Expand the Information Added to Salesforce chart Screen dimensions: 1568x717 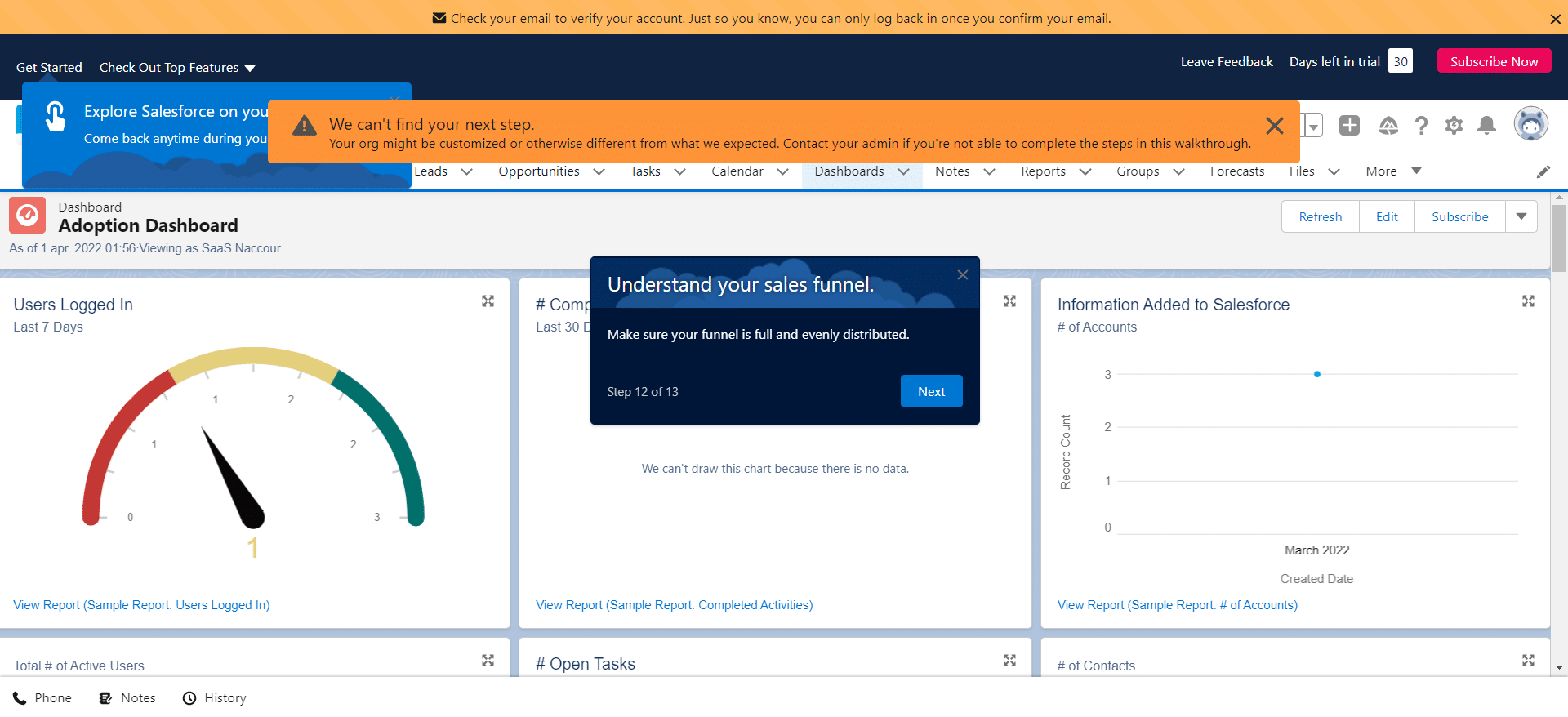click(1528, 301)
